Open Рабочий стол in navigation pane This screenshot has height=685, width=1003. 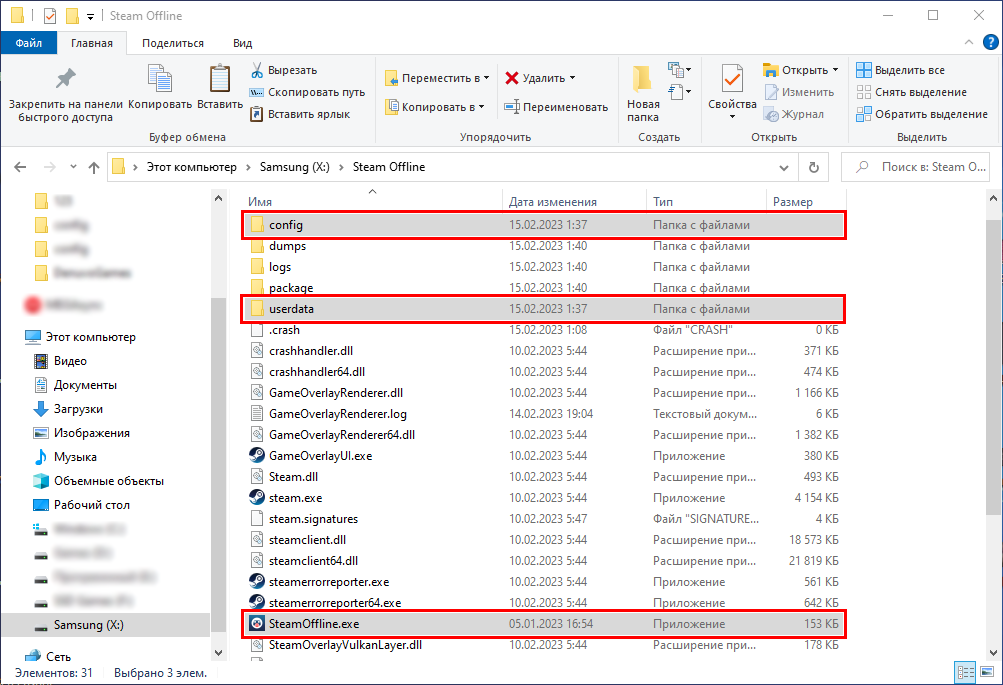tap(81, 505)
